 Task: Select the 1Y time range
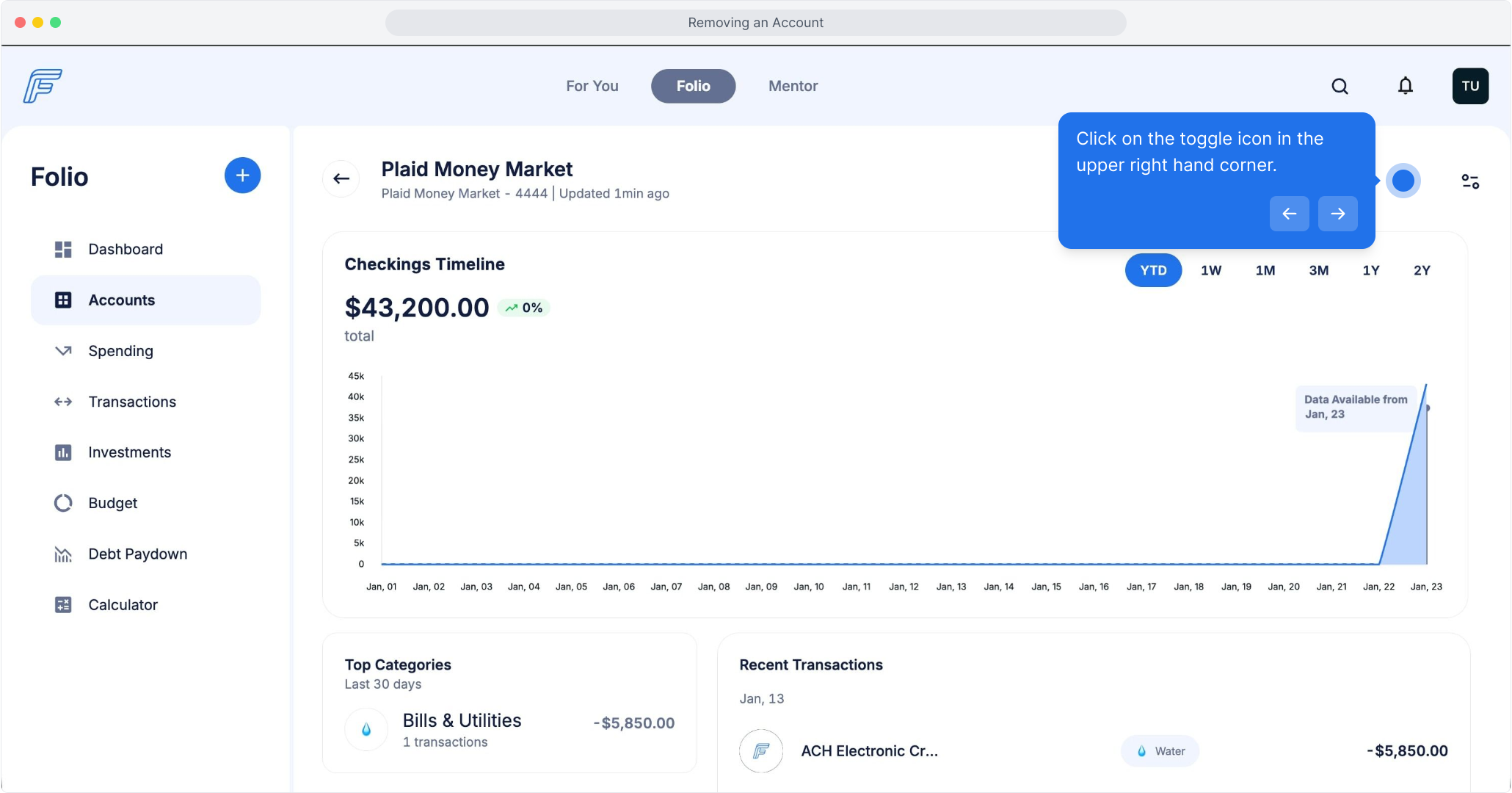click(x=1371, y=270)
